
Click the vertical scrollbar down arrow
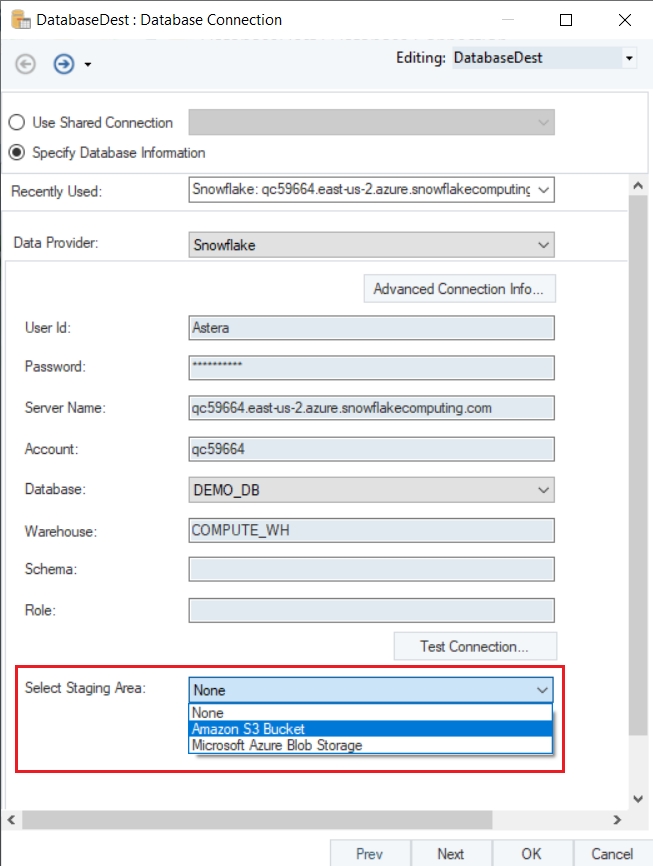point(638,798)
